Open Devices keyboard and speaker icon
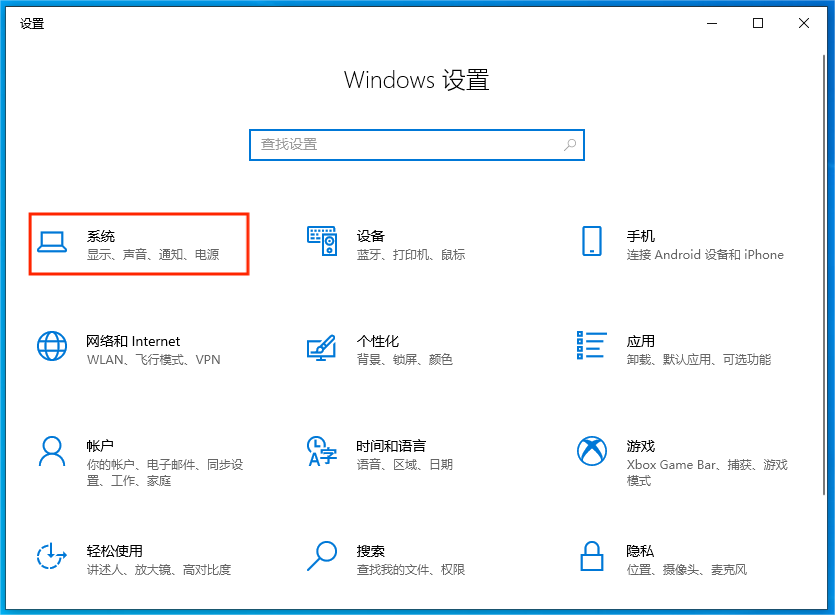This screenshot has height=615, width=835. 322,243
